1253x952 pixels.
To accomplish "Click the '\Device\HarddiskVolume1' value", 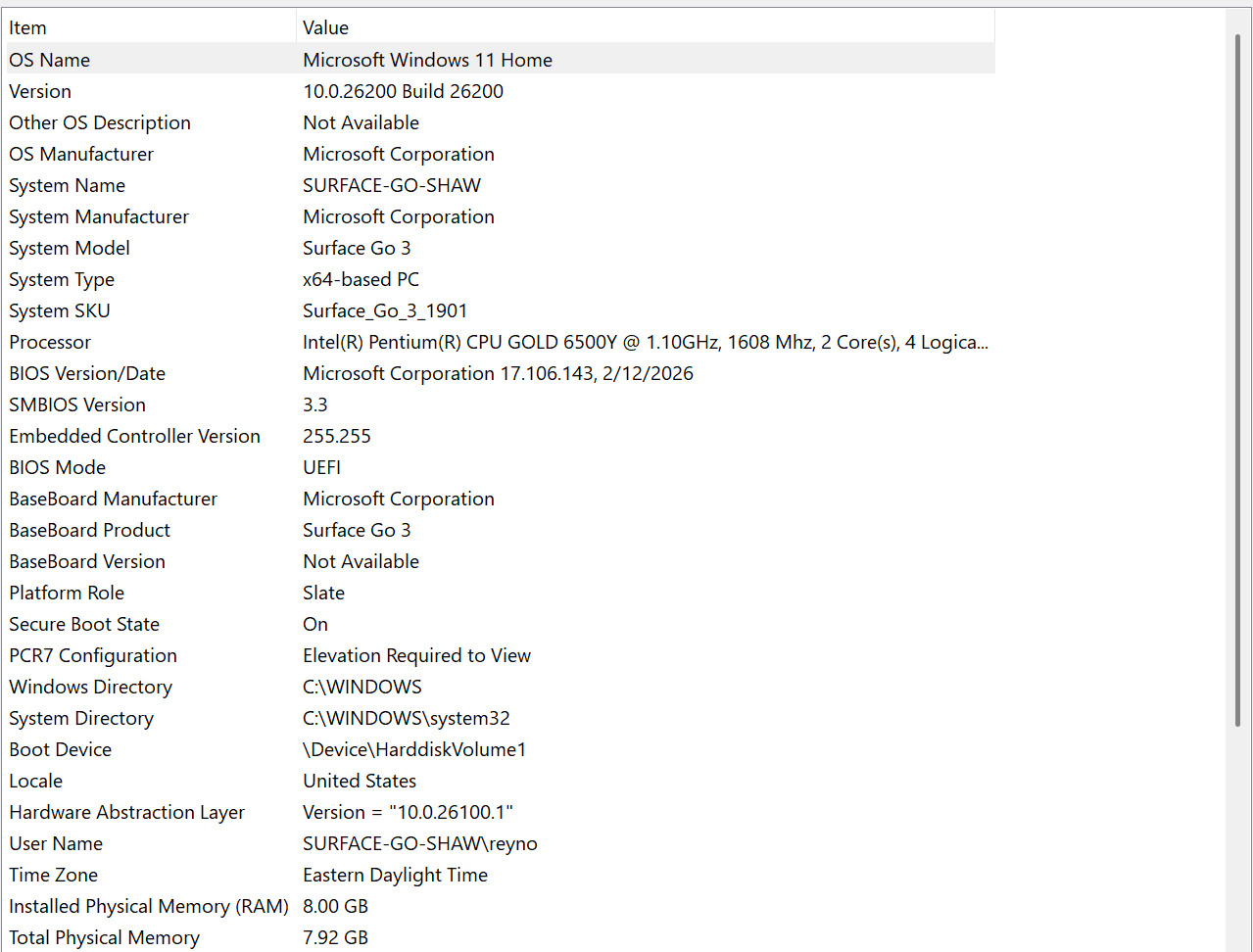I will tap(414, 749).
